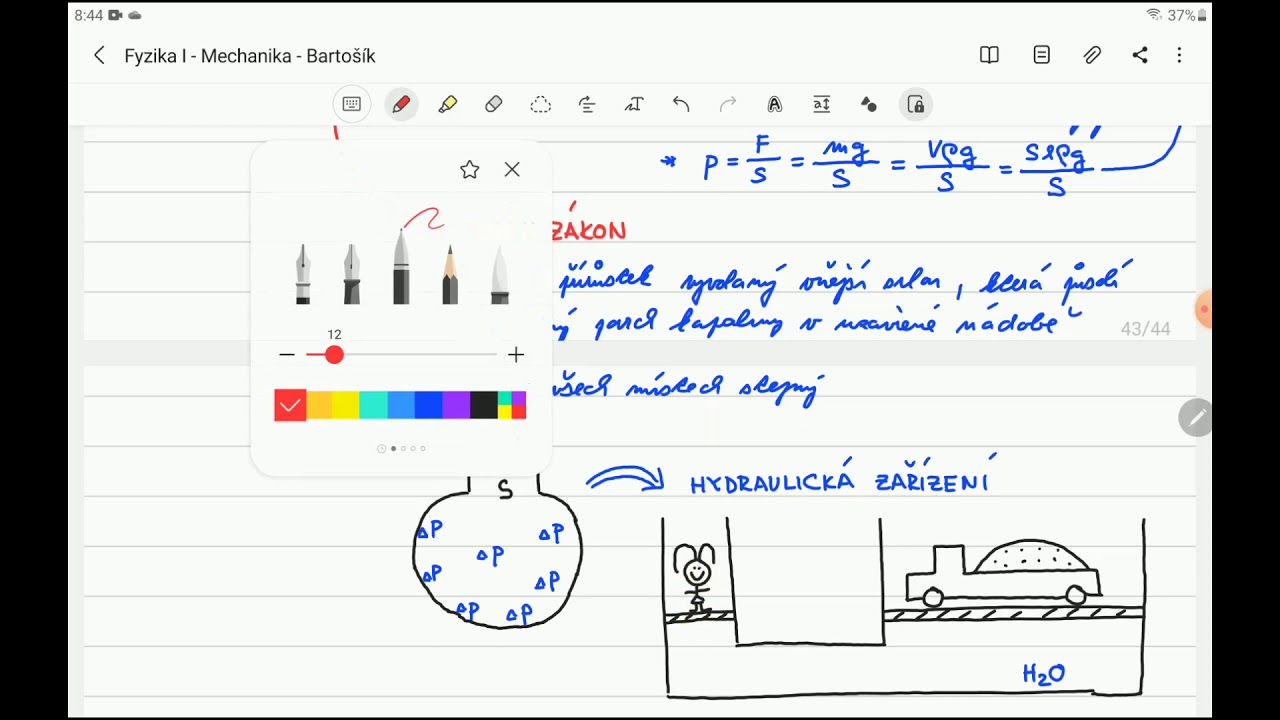Increase pen thickness with plus
The width and height of the screenshot is (1280, 720).
pyautogui.click(x=516, y=355)
